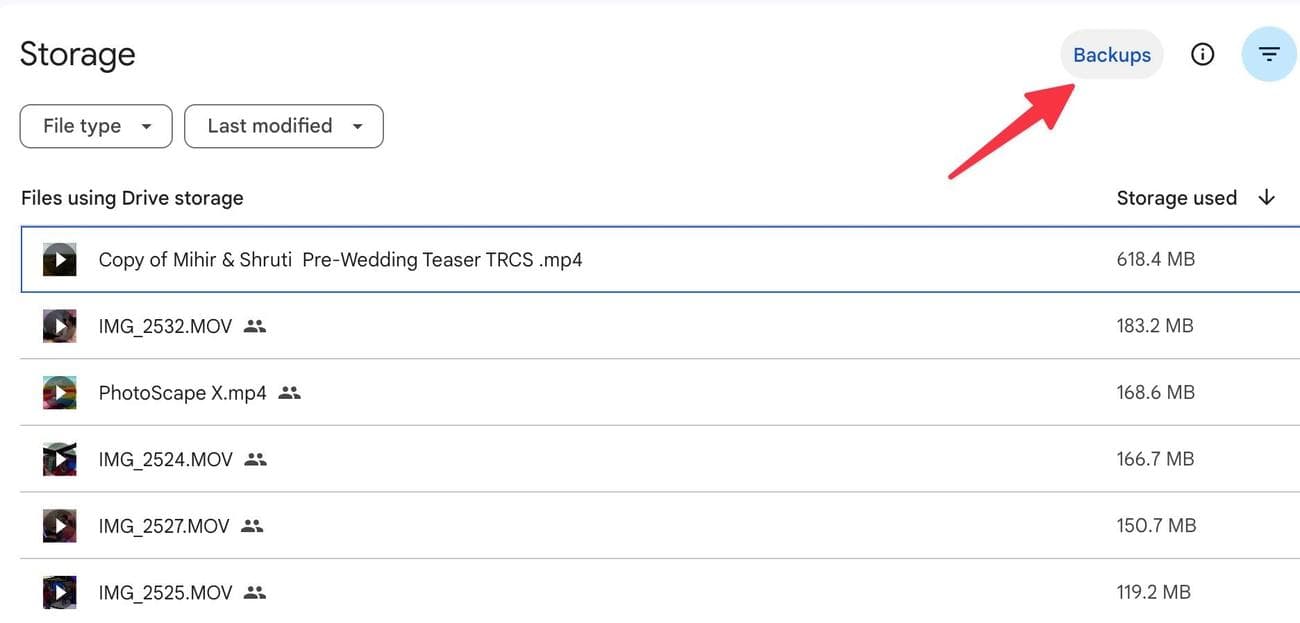The width and height of the screenshot is (1300, 623).
Task: Click the PhotoScape X.mp4 thumbnail
Action: (x=59, y=392)
